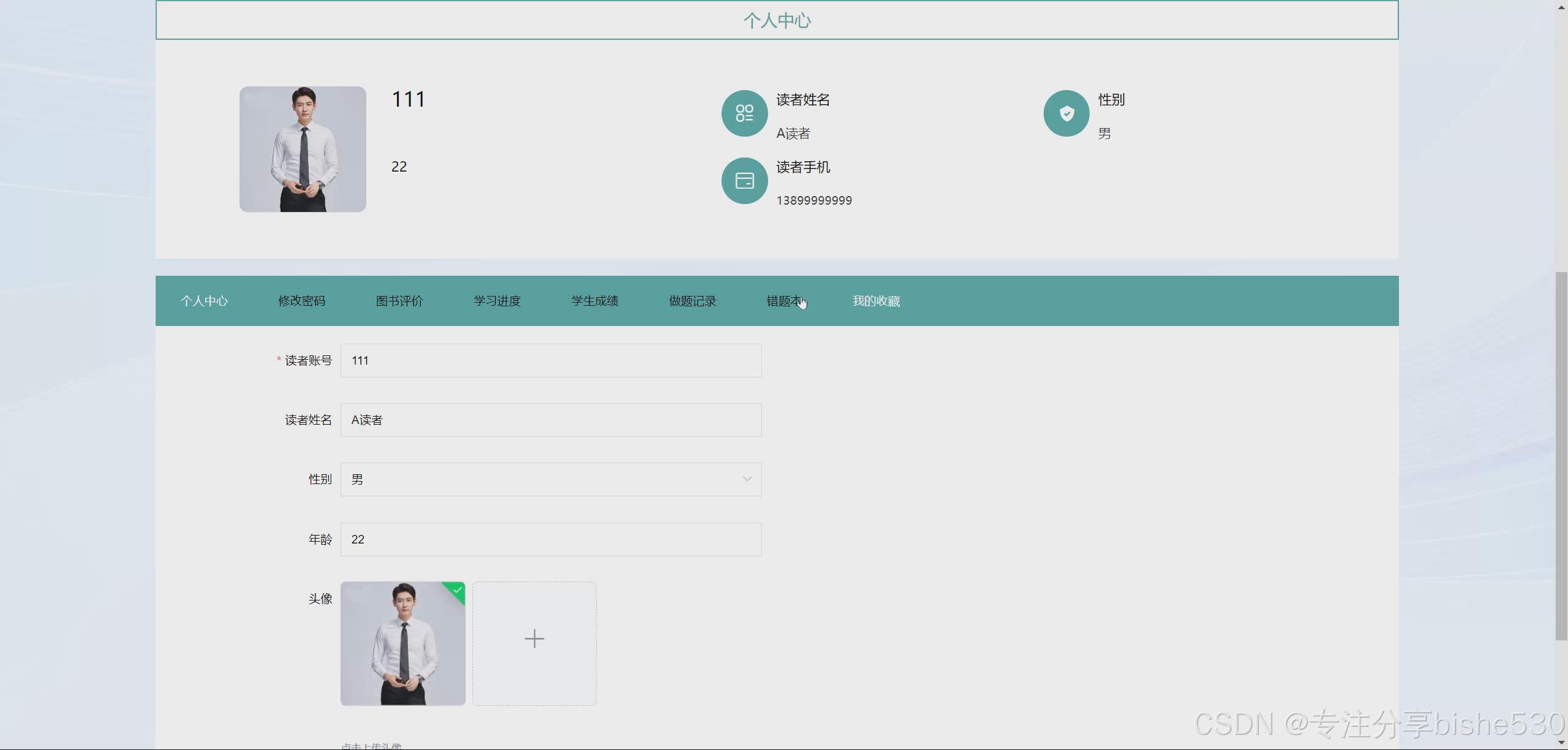
Task: Click the 读者手机 label in profile card
Action: pos(803,167)
